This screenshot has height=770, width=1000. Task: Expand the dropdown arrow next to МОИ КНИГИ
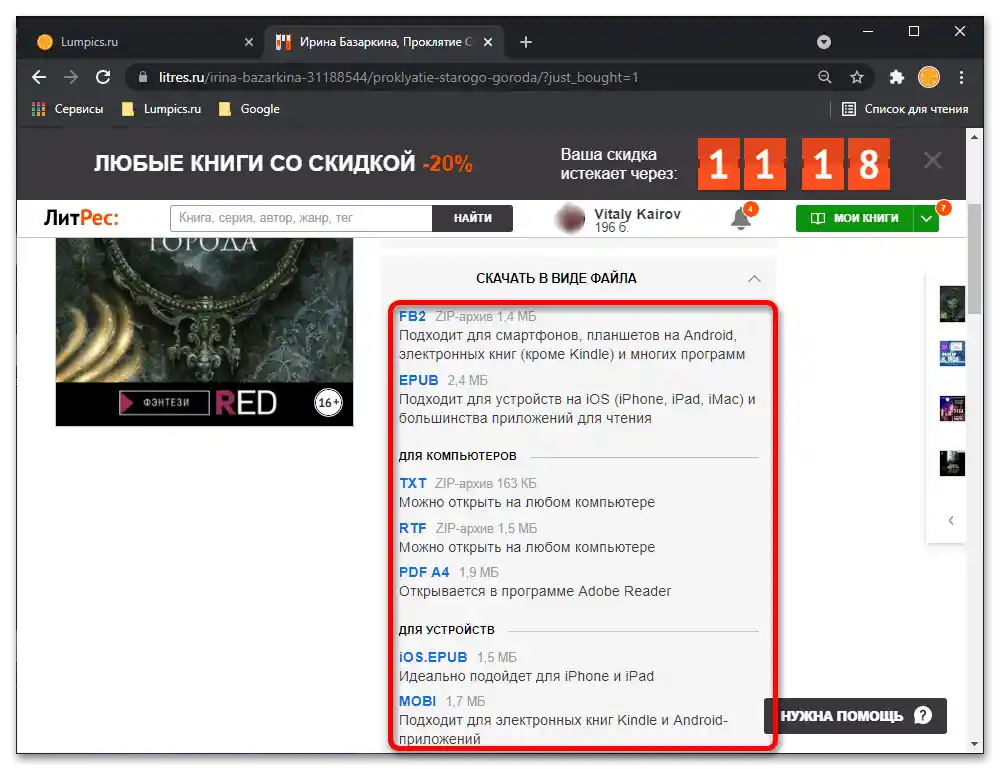pyautogui.click(x=926, y=218)
